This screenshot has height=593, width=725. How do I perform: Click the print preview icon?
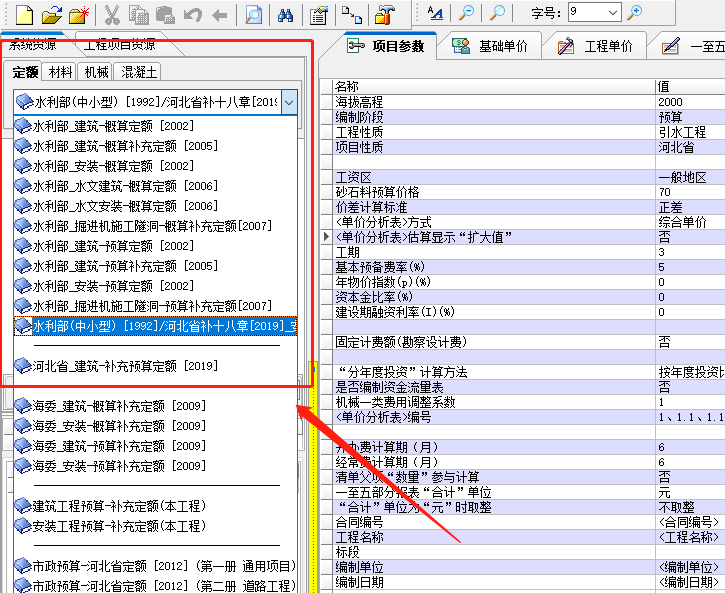coord(254,14)
